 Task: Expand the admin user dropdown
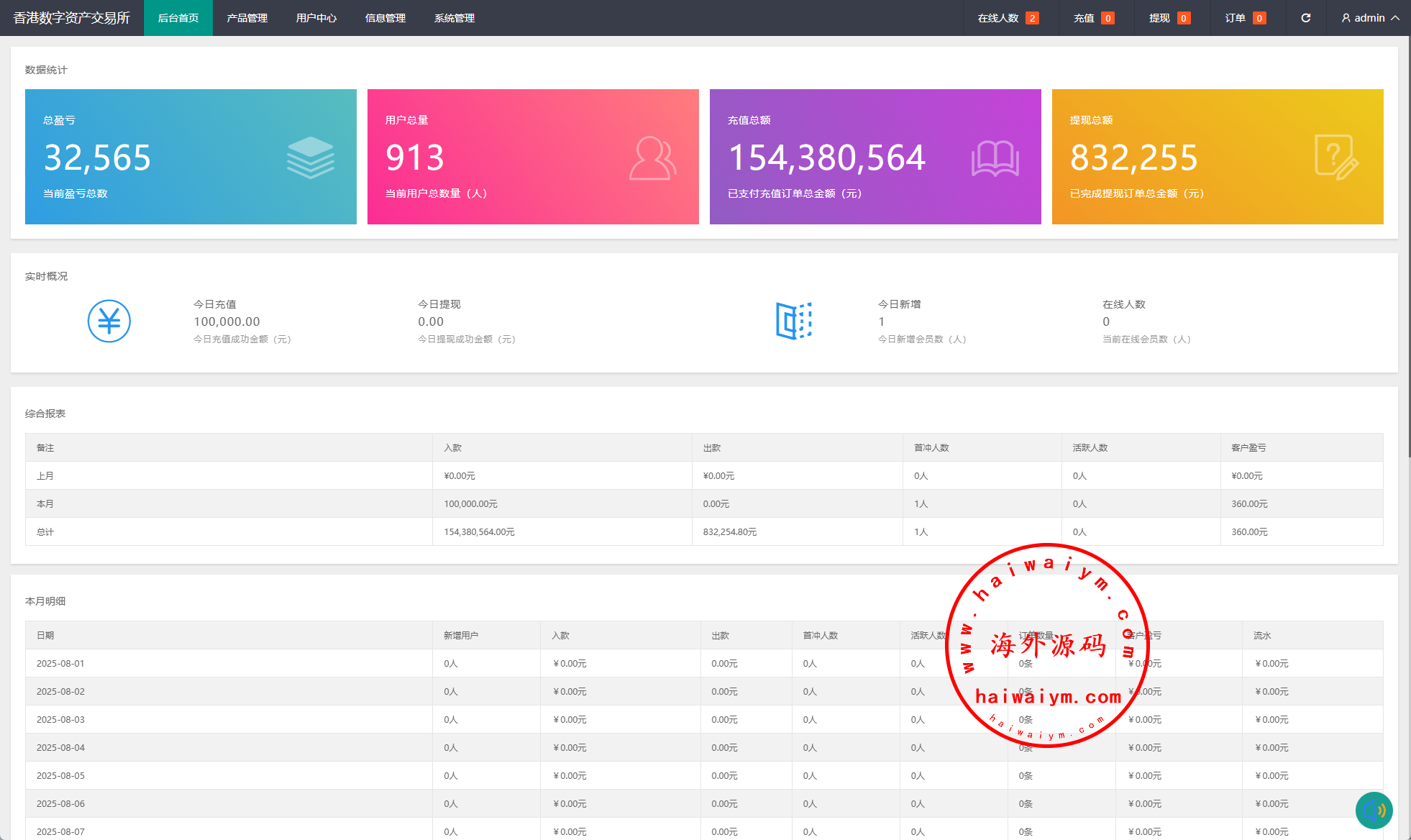click(x=1370, y=18)
